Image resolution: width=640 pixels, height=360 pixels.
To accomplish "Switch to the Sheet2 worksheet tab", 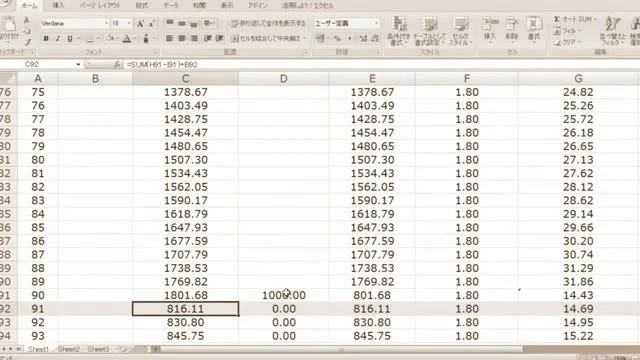I will (69, 349).
